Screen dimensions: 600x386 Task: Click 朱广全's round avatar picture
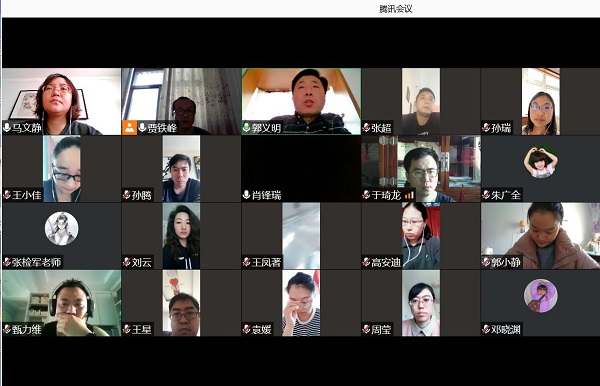coord(540,161)
